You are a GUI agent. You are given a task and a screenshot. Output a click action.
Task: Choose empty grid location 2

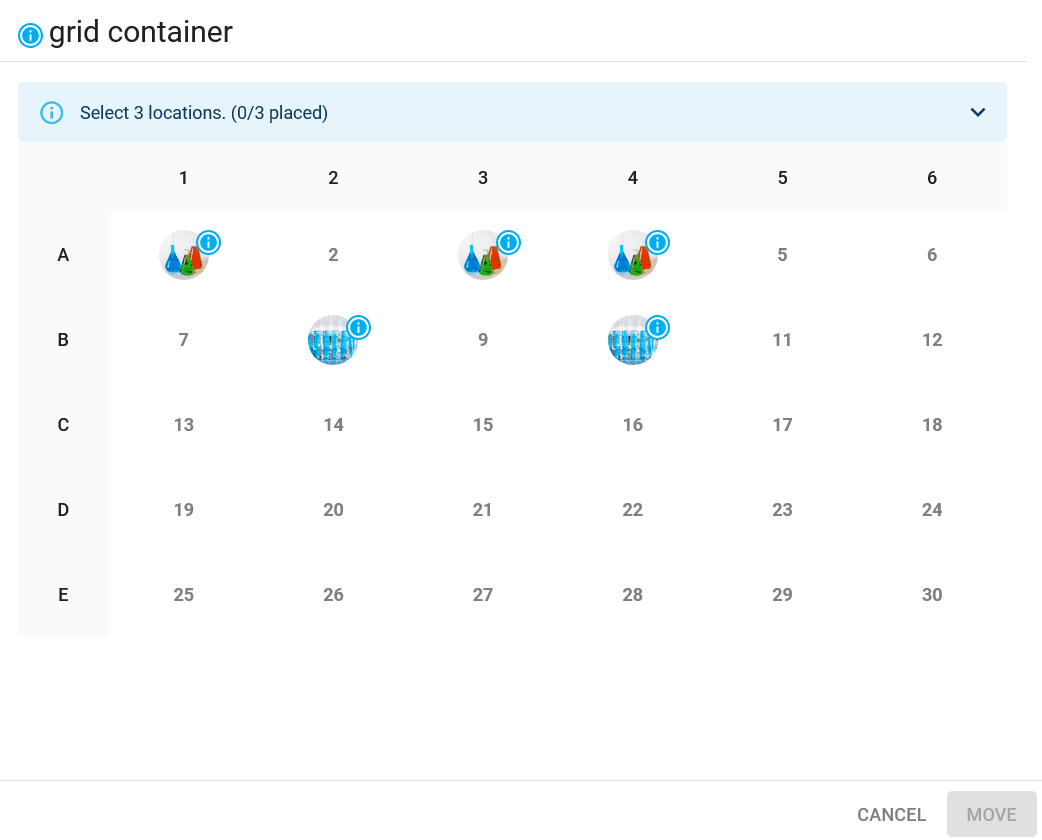(x=333, y=255)
